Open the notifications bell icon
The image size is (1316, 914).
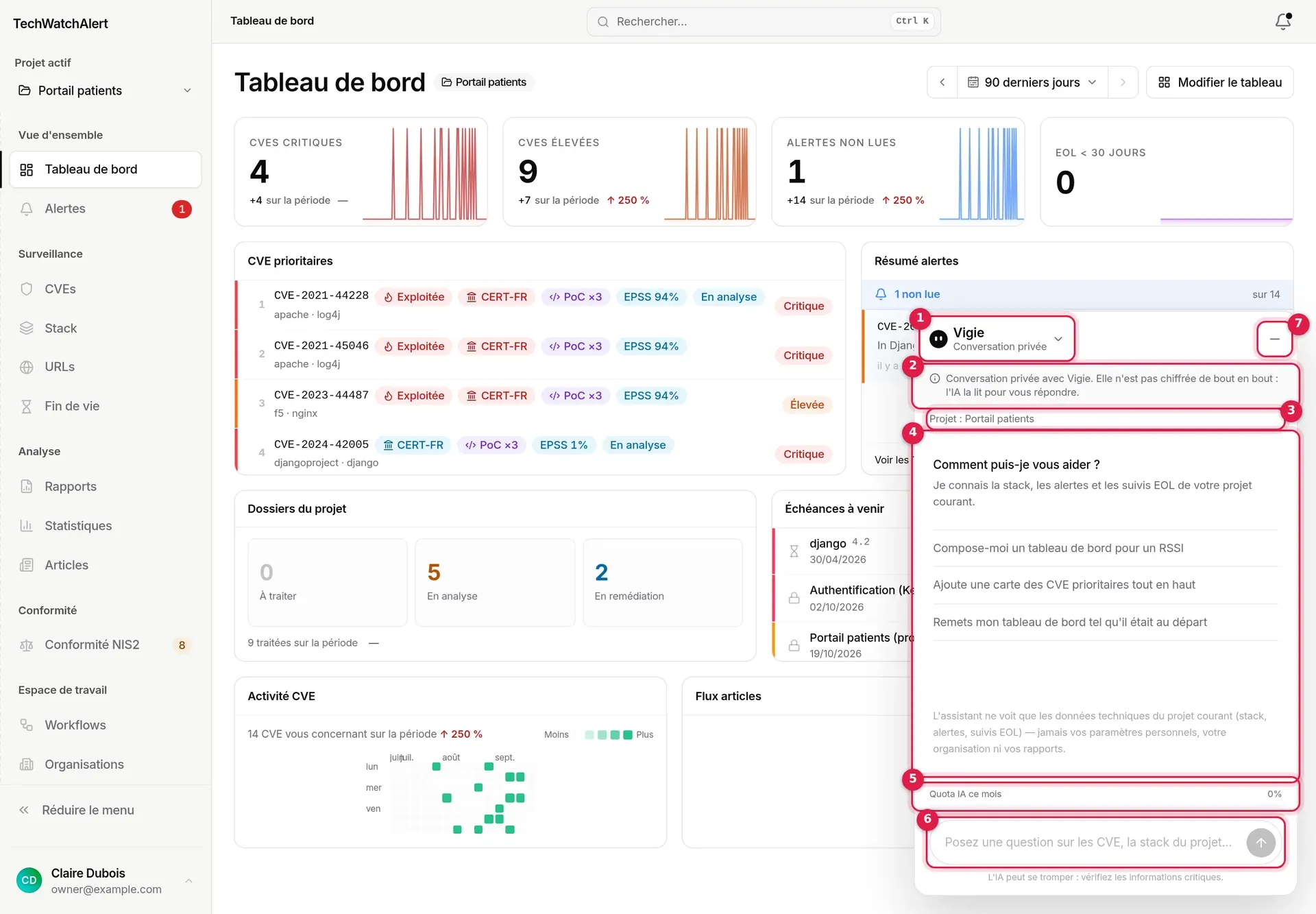pos(1282,22)
